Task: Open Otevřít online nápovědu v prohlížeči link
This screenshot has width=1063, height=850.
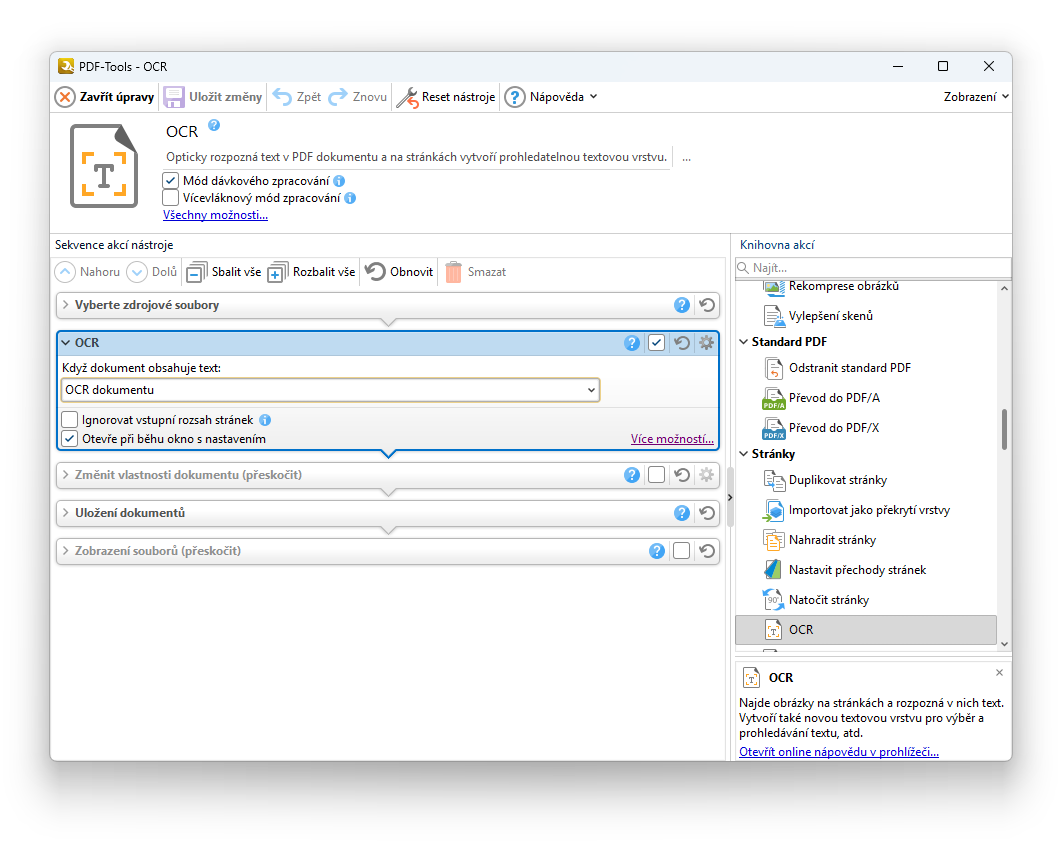Action: (x=839, y=752)
